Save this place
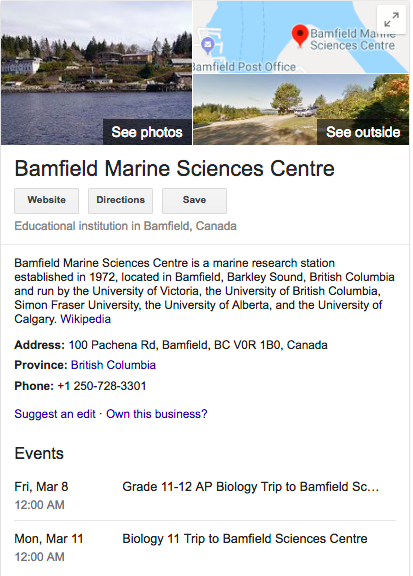The width and height of the screenshot is (413, 576). pos(194,201)
